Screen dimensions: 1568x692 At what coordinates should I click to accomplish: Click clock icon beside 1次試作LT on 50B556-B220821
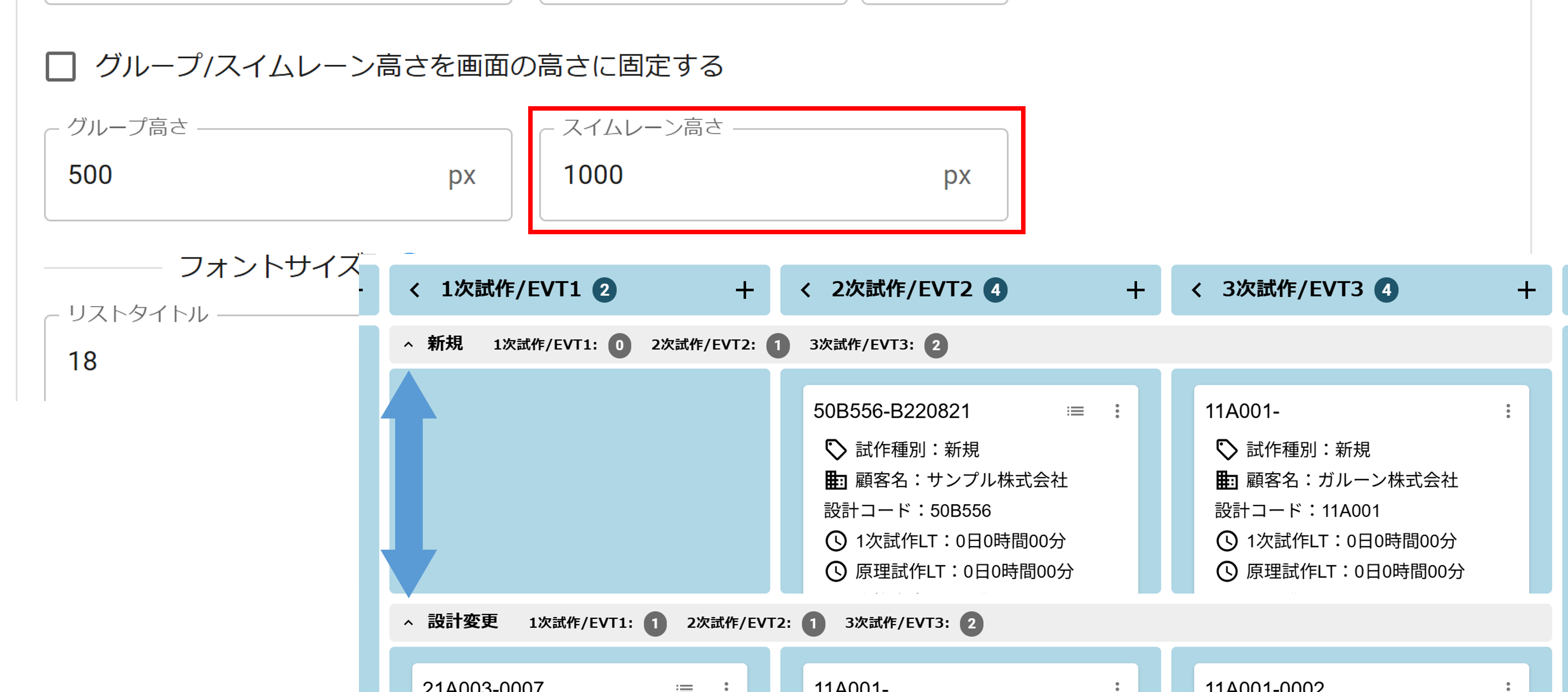click(836, 541)
